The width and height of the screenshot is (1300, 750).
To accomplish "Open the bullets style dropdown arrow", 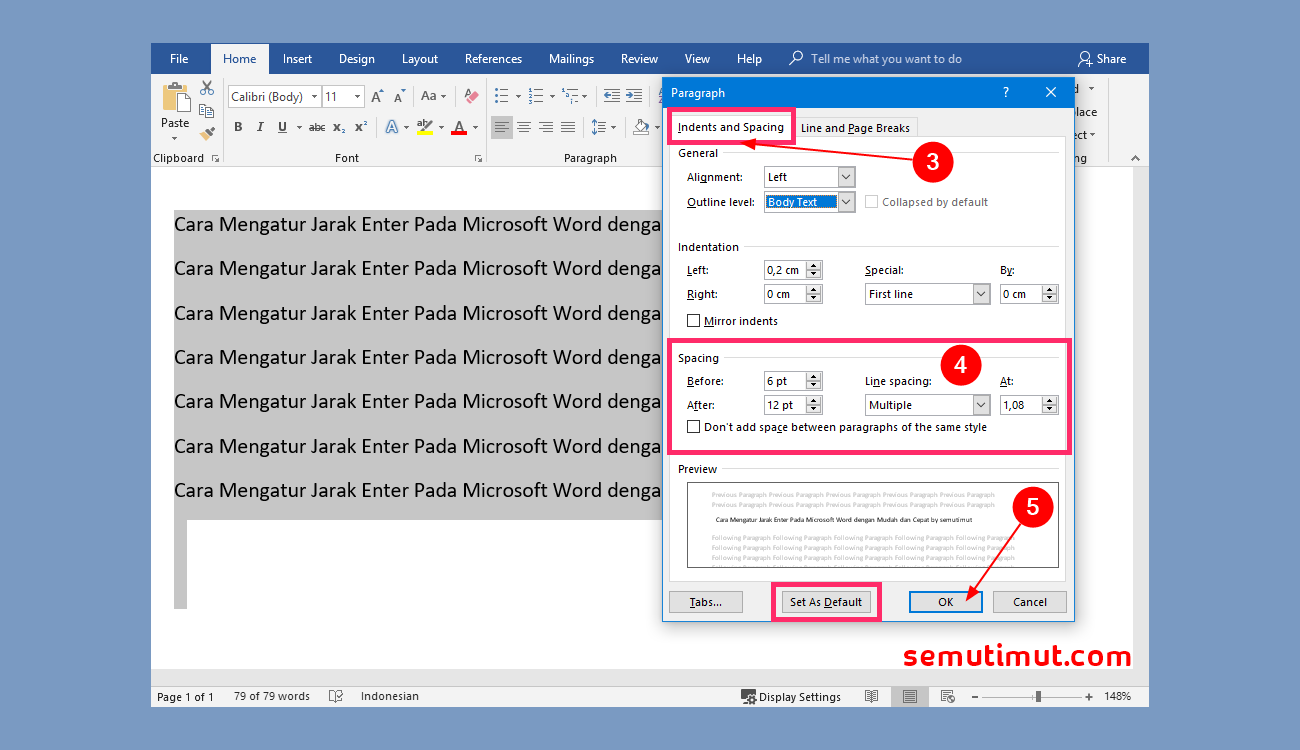I will (x=518, y=97).
